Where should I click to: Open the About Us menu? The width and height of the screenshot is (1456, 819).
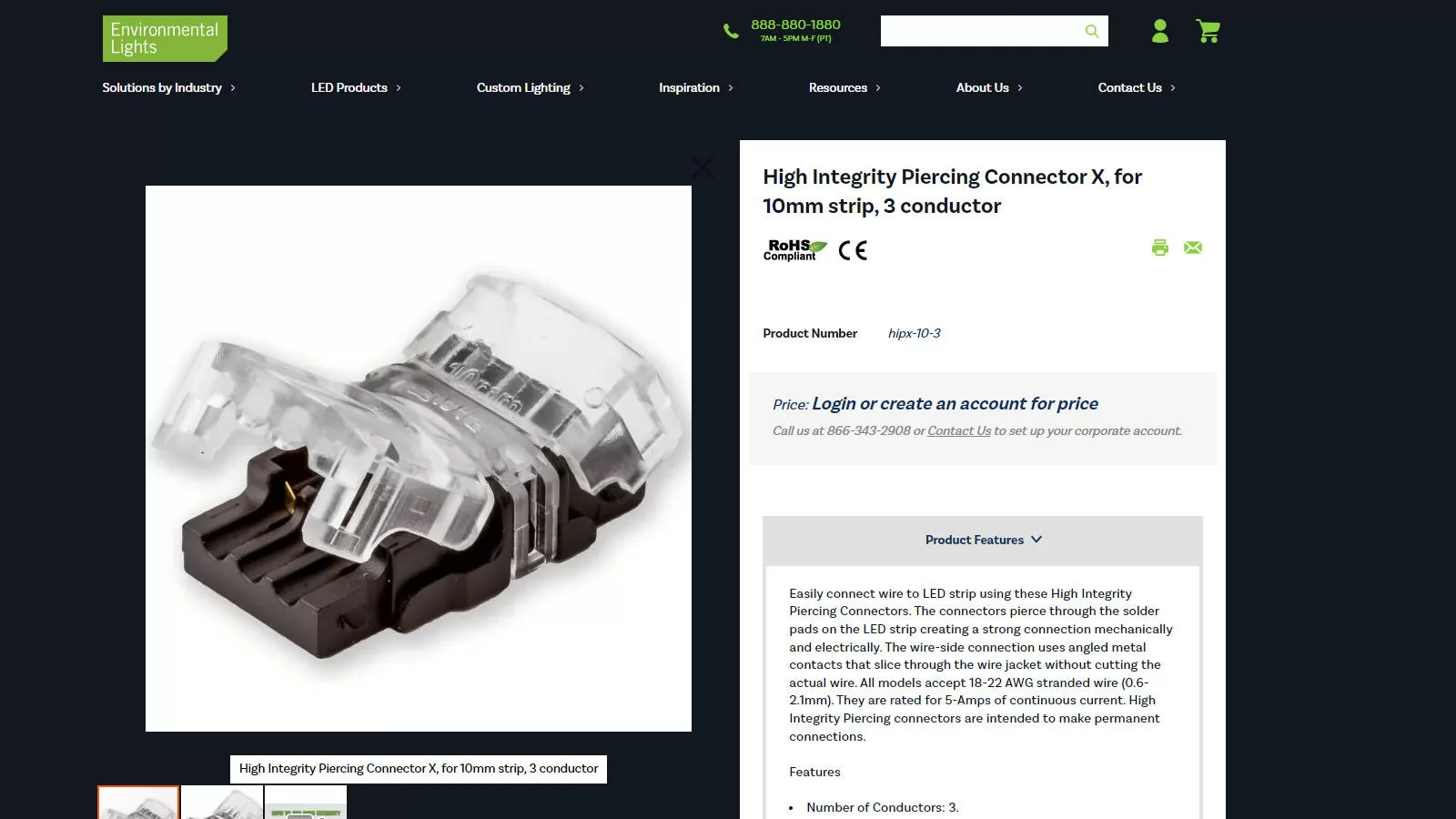click(x=989, y=87)
